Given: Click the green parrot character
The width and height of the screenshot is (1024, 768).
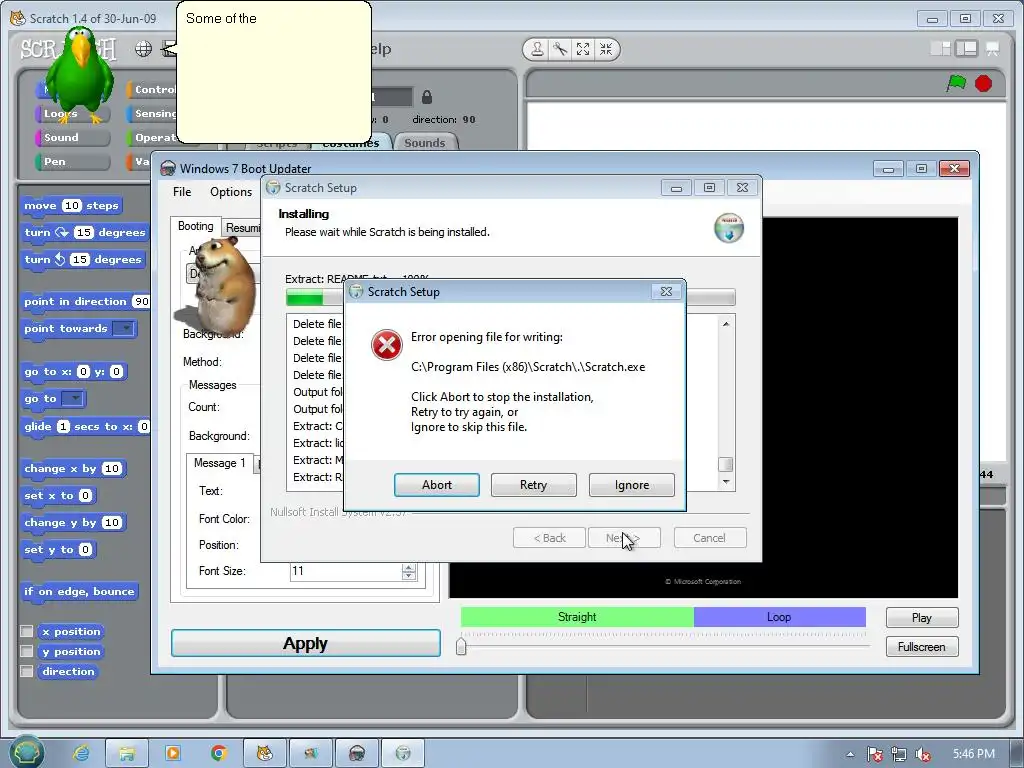Looking at the screenshot, I should (x=80, y=75).
